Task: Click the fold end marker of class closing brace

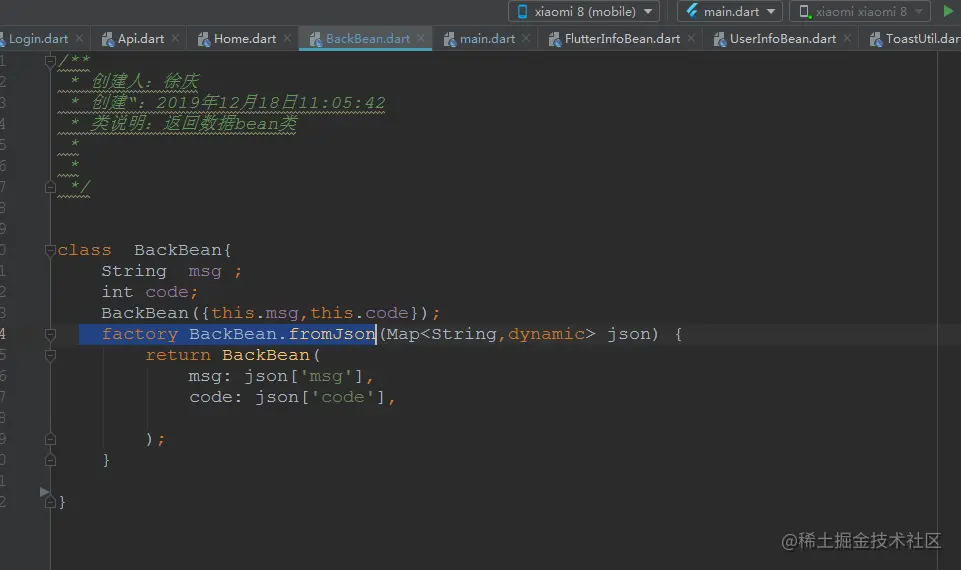Action: tap(50, 502)
